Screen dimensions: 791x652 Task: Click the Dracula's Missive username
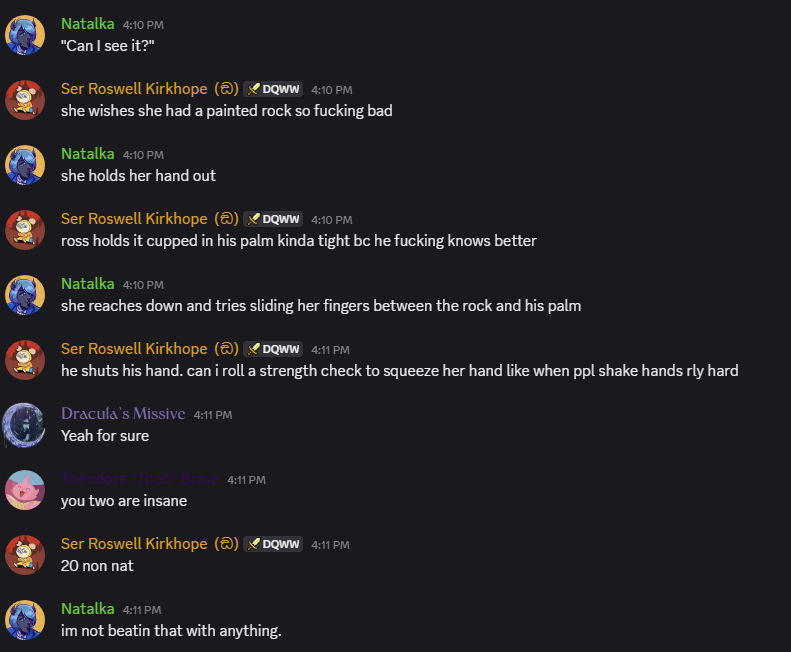122,414
